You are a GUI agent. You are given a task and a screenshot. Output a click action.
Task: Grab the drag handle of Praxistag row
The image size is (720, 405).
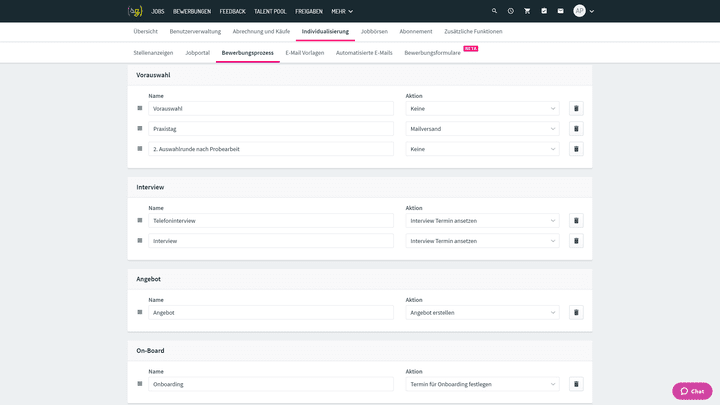click(140, 129)
